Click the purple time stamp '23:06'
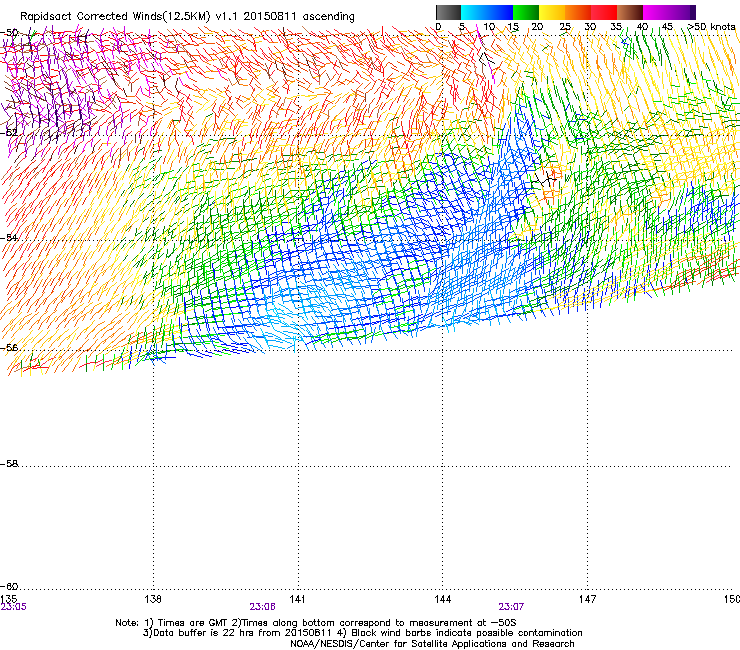740x650 pixels. click(x=262, y=607)
